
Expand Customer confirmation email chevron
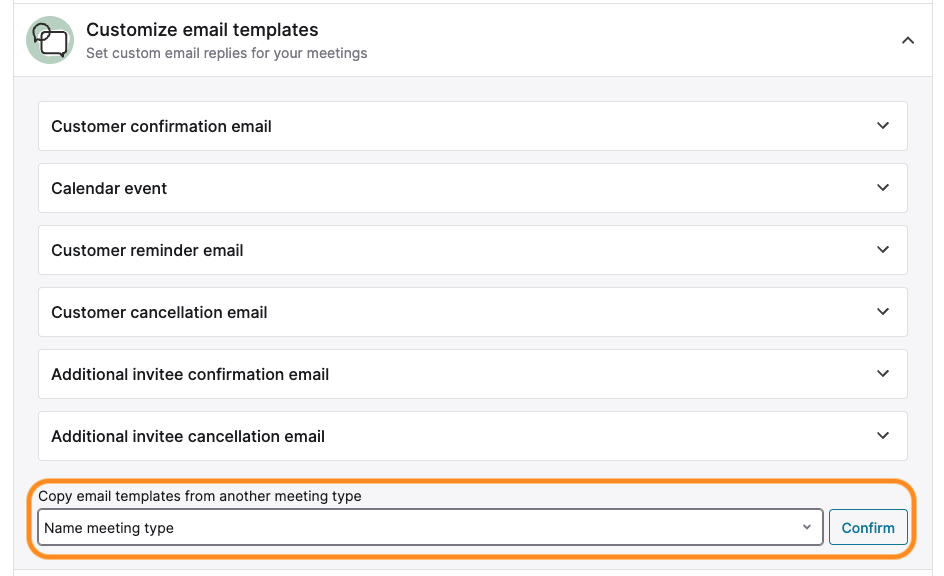pos(883,126)
